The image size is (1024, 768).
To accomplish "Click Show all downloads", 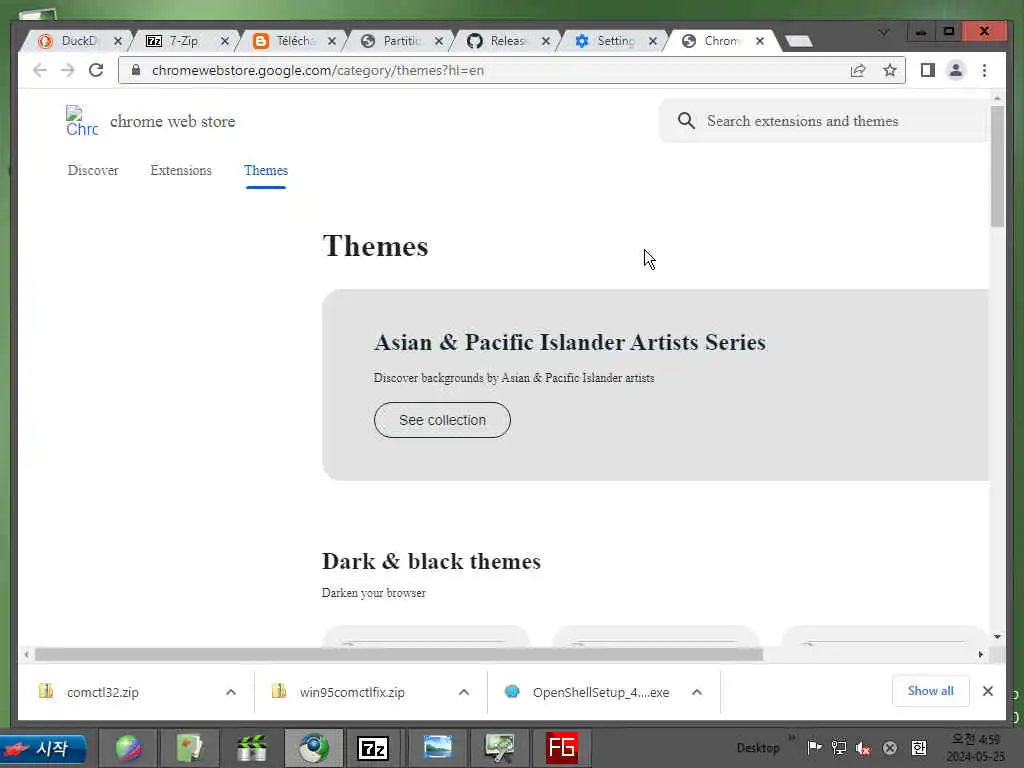I will click(930, 691).
